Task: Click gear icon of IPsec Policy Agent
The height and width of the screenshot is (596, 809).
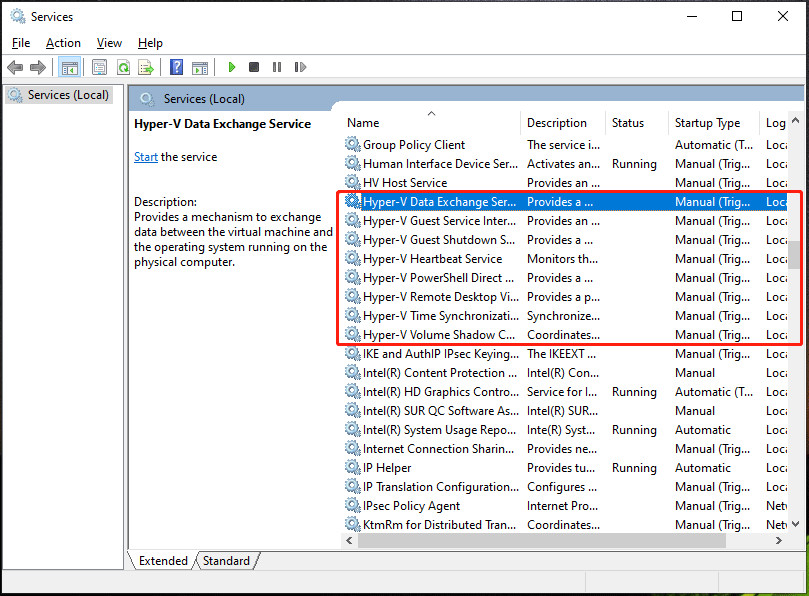Action: (353, 506)
